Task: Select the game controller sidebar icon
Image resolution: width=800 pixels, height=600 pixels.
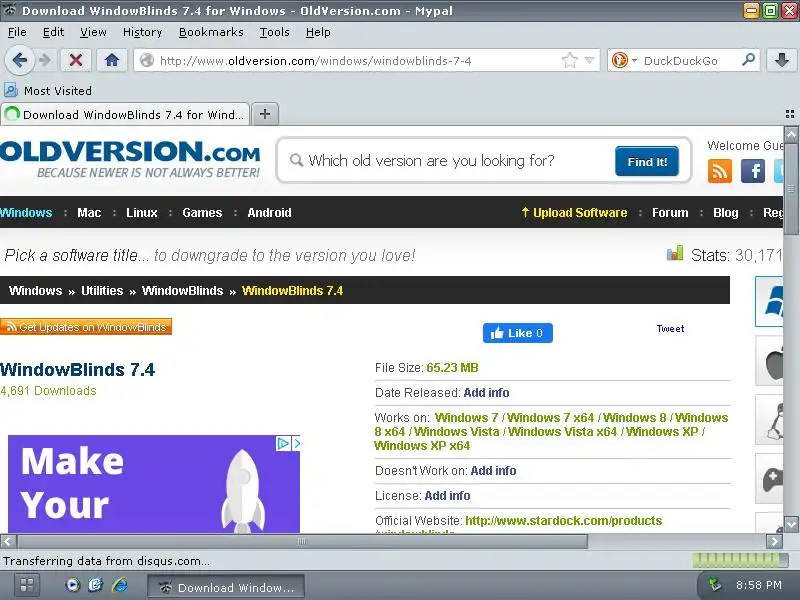Action: (769, 479)
